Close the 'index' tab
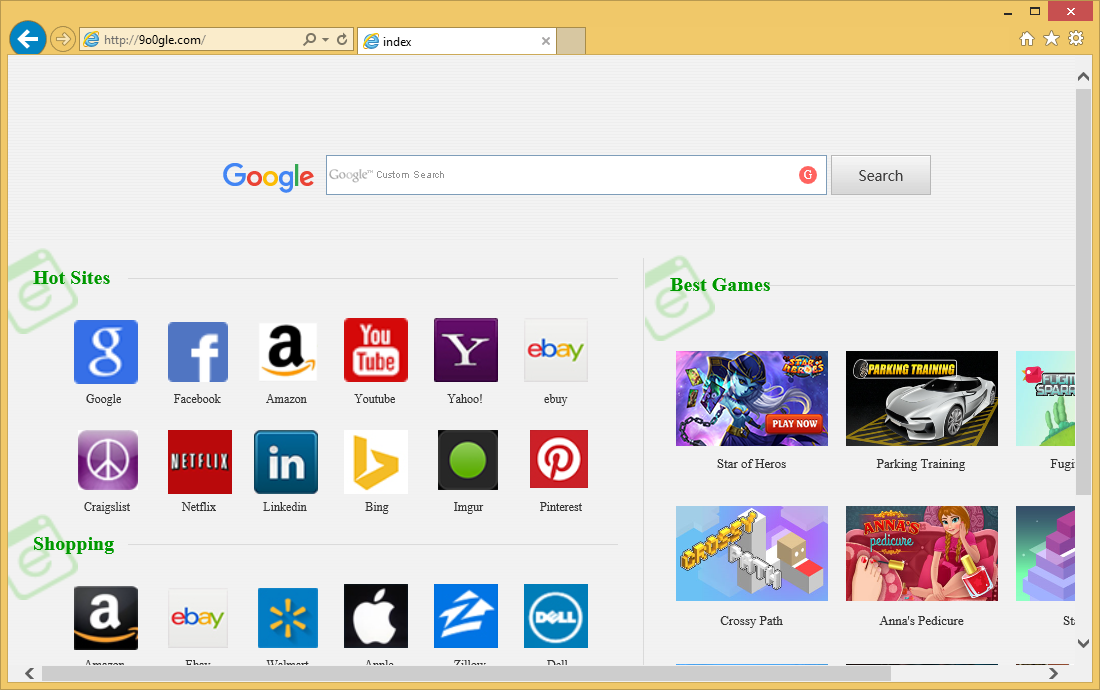The width and height of the screenshot is (1100, 690). (x=546, y=41)
